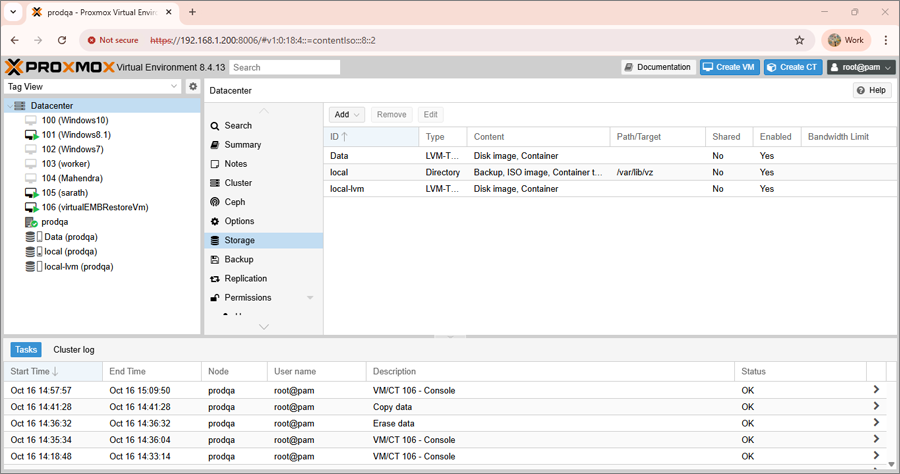900x474 pixels.
Task: Open the Documentation link button
Action: pyautogui.click(x=657, y=67)
